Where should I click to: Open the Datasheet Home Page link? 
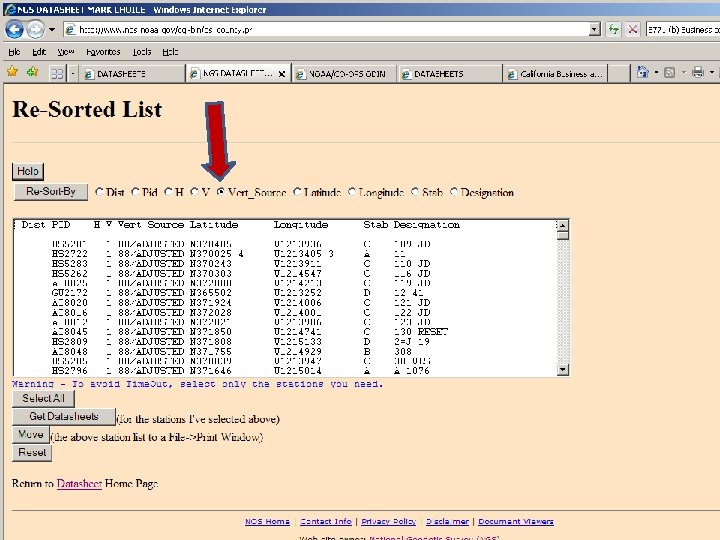(79, 484)
